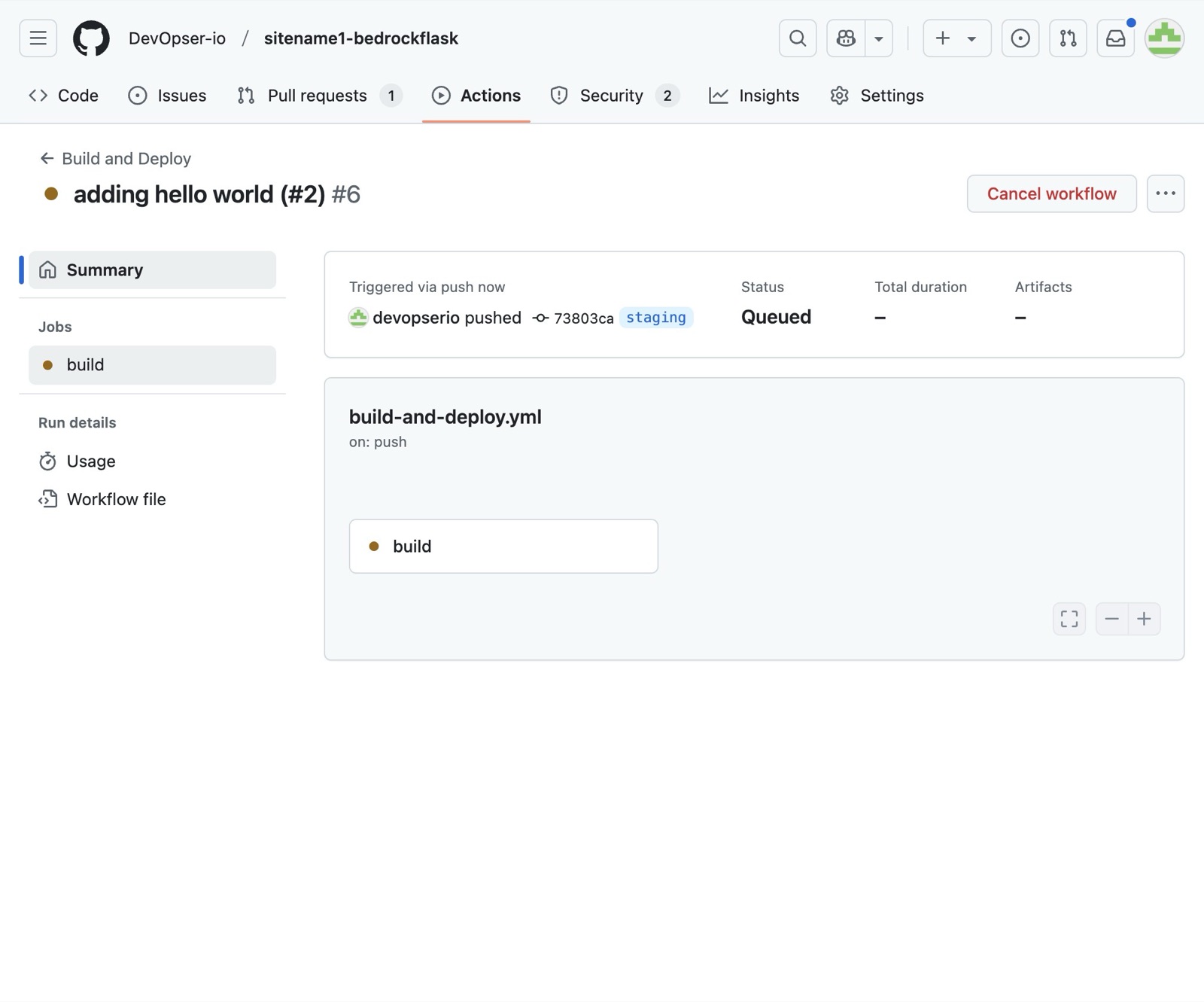Click the build node in workflow graph

click(x=503, y=547)
